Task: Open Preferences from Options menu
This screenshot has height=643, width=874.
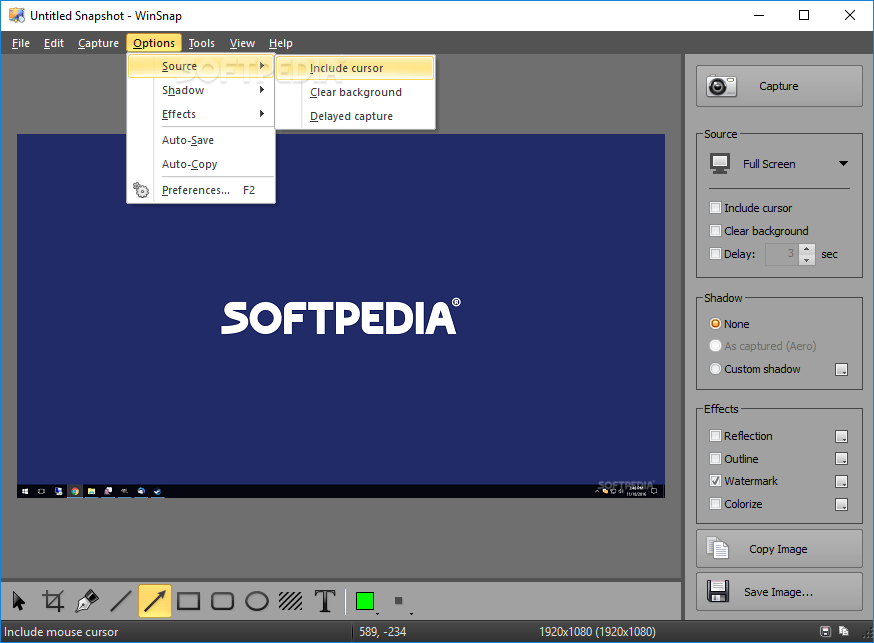Action: tap(201, 190)
